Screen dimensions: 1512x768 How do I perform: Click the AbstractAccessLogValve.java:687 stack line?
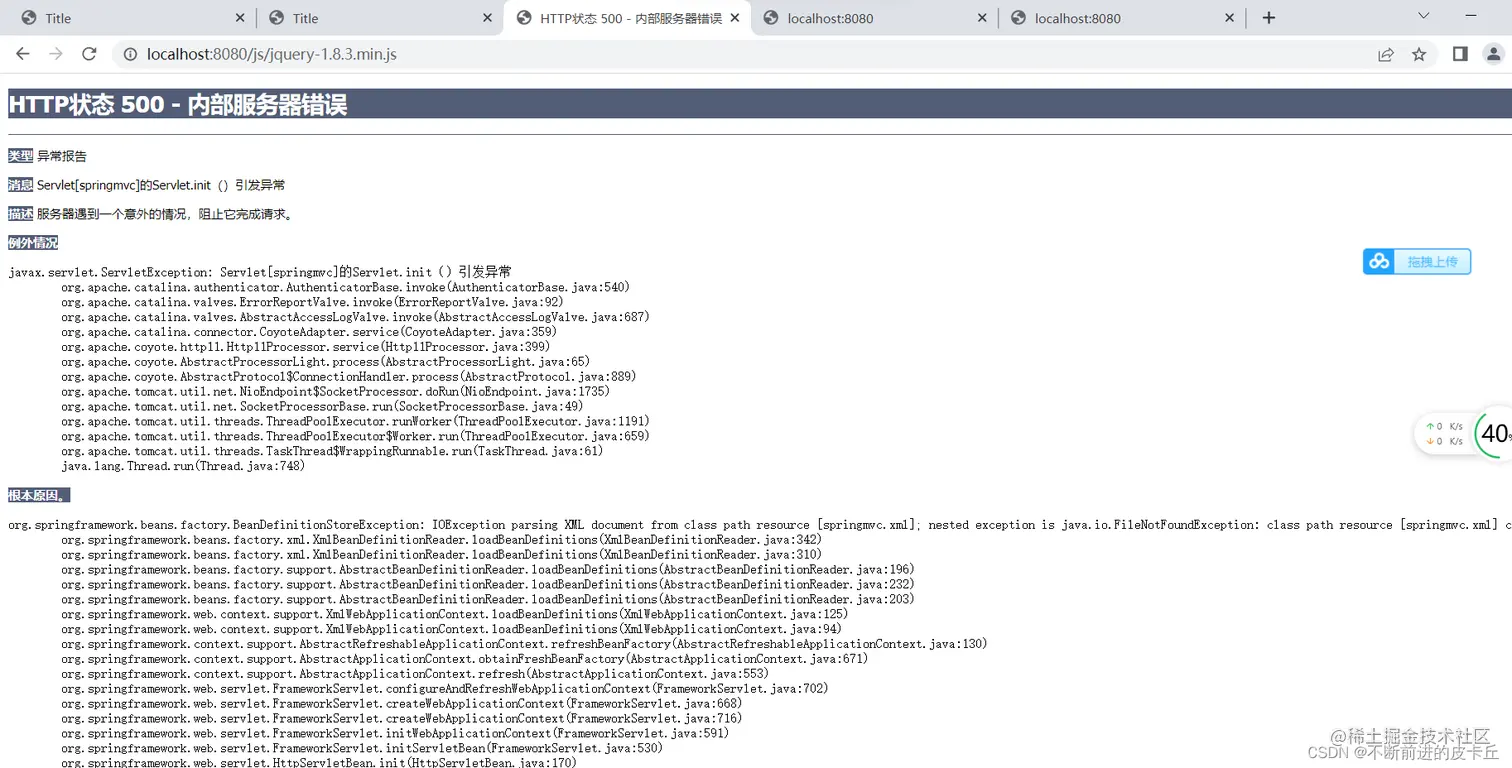click(x=355, y=317)
